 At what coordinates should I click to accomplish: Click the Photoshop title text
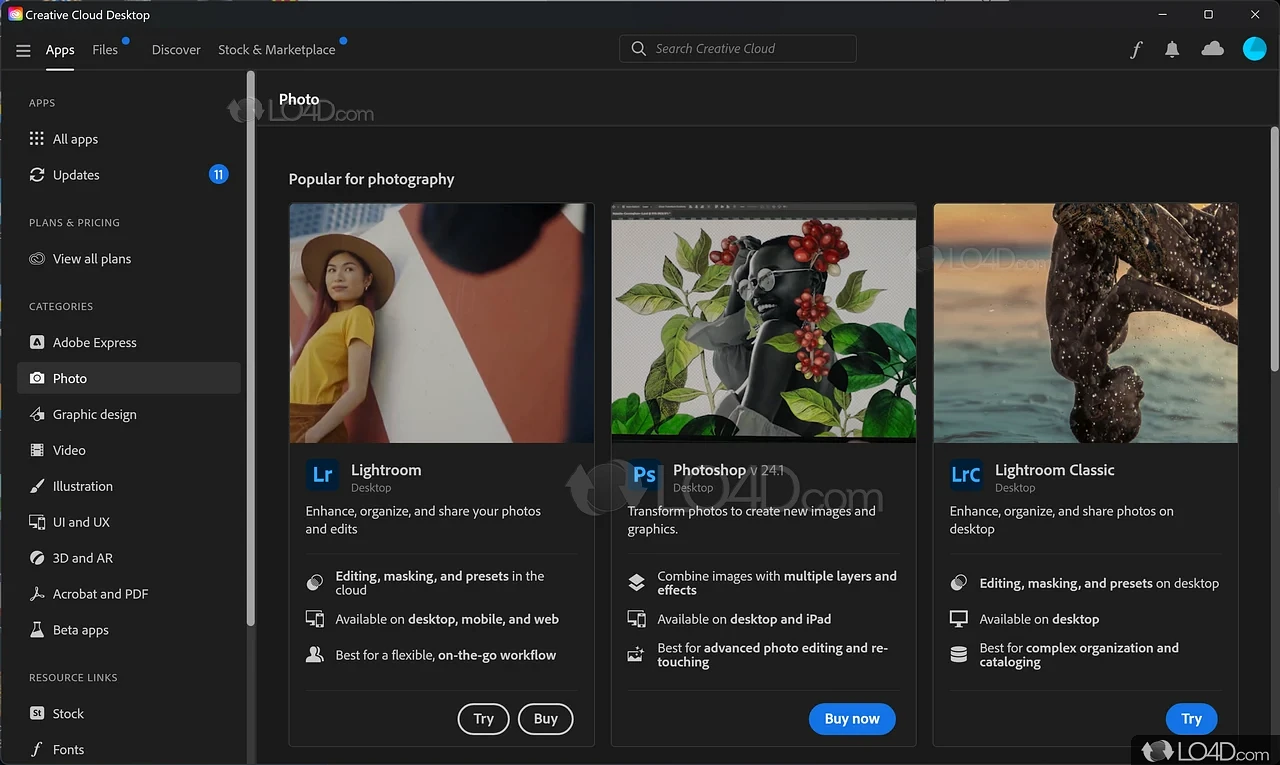coord(709,470)
